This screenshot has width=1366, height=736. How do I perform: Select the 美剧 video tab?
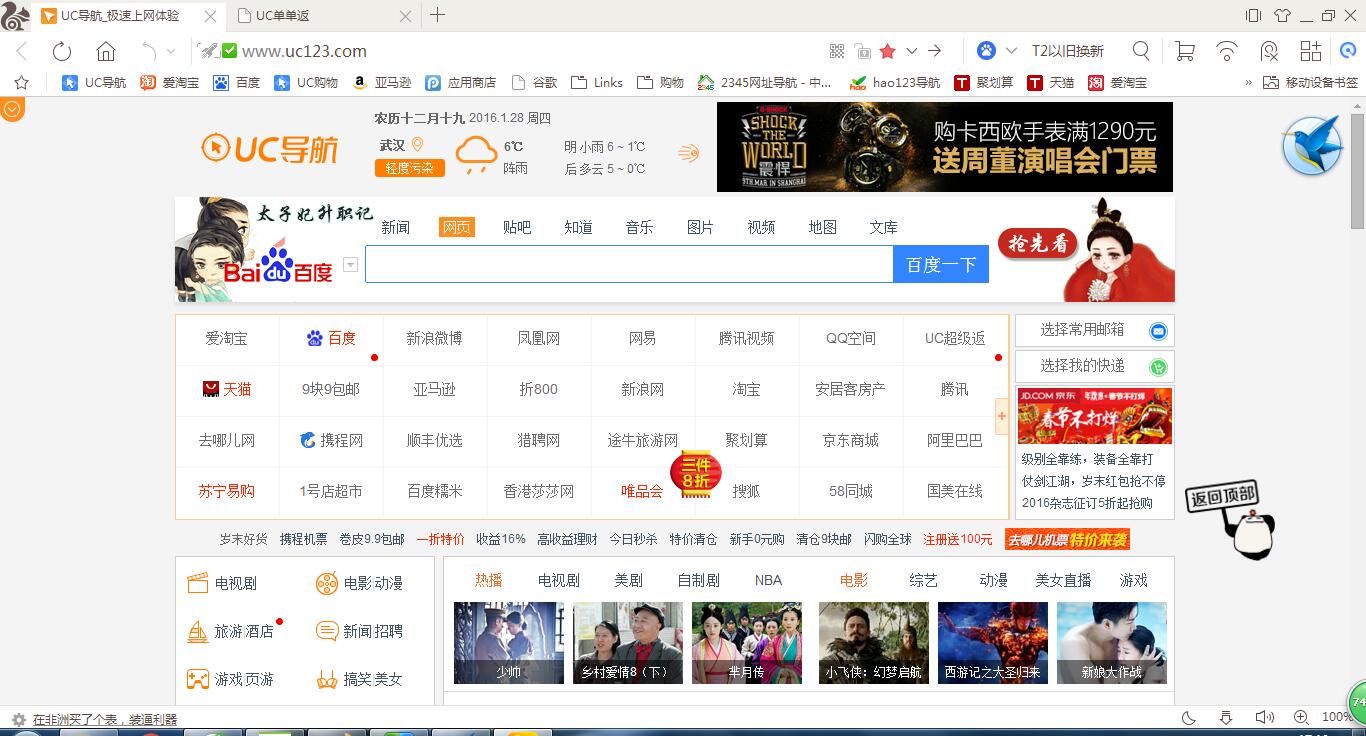point(628,580)
